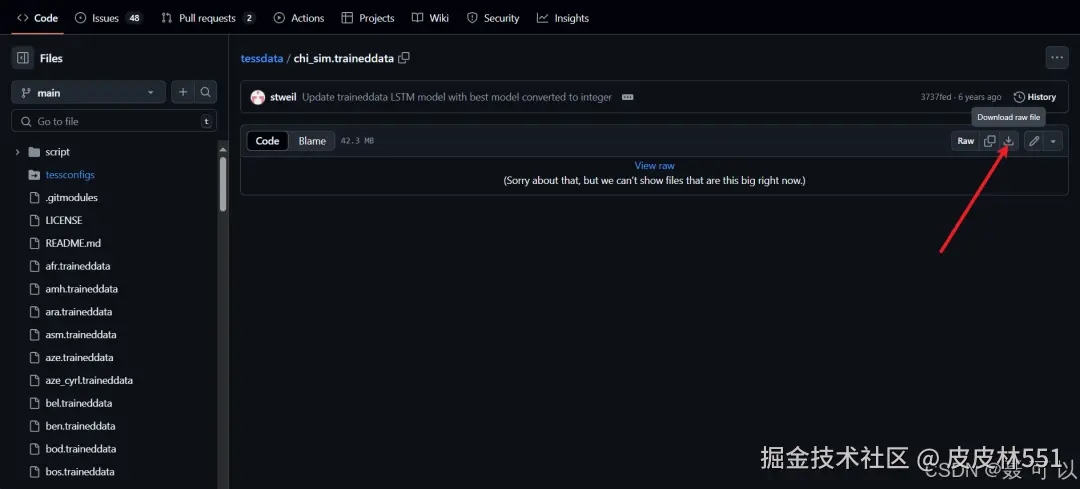Expand commit message ellipsis button

pos(627,97)
